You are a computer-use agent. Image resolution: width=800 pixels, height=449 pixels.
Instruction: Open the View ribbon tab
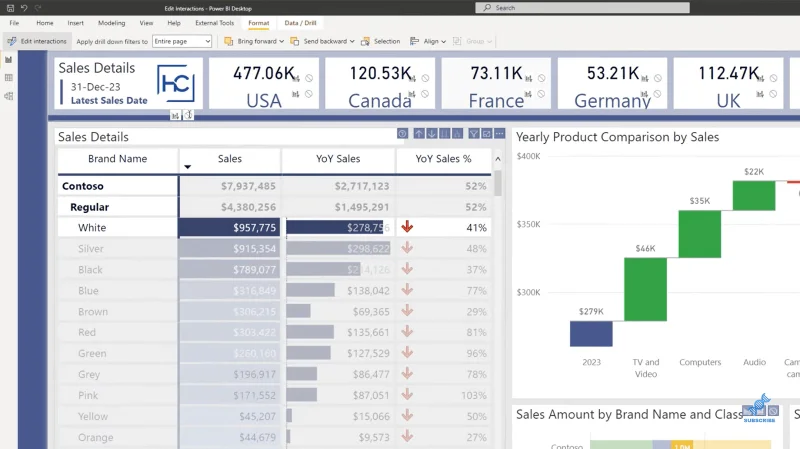pos(146,23)
